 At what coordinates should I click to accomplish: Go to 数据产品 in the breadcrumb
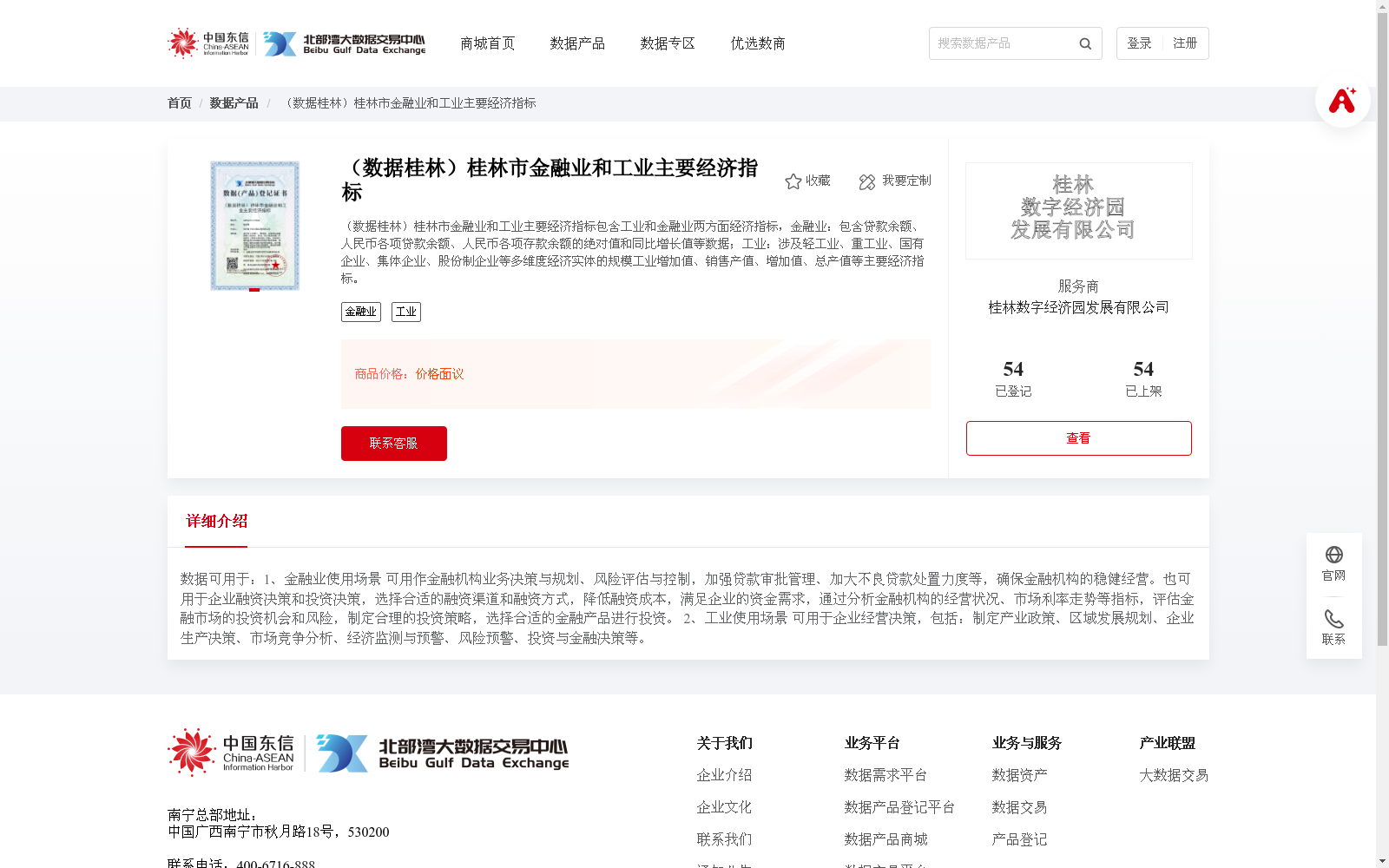[x=234, y=103]
